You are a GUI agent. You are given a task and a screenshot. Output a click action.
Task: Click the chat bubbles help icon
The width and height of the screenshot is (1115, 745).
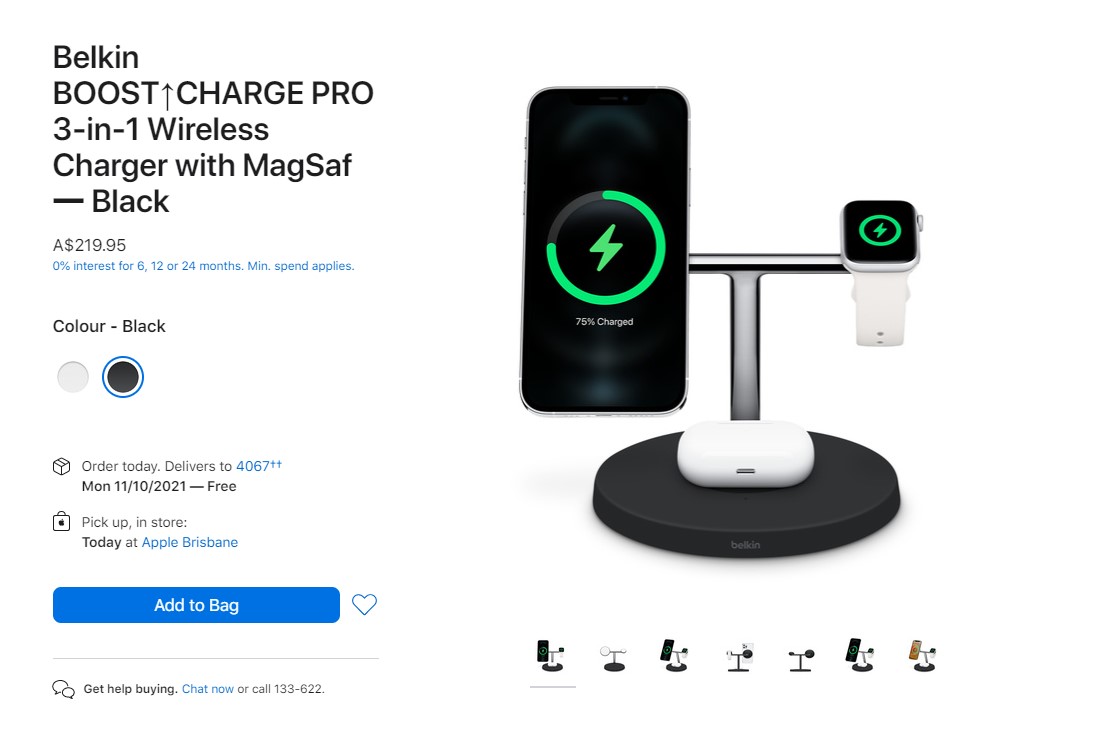(63, 689)
